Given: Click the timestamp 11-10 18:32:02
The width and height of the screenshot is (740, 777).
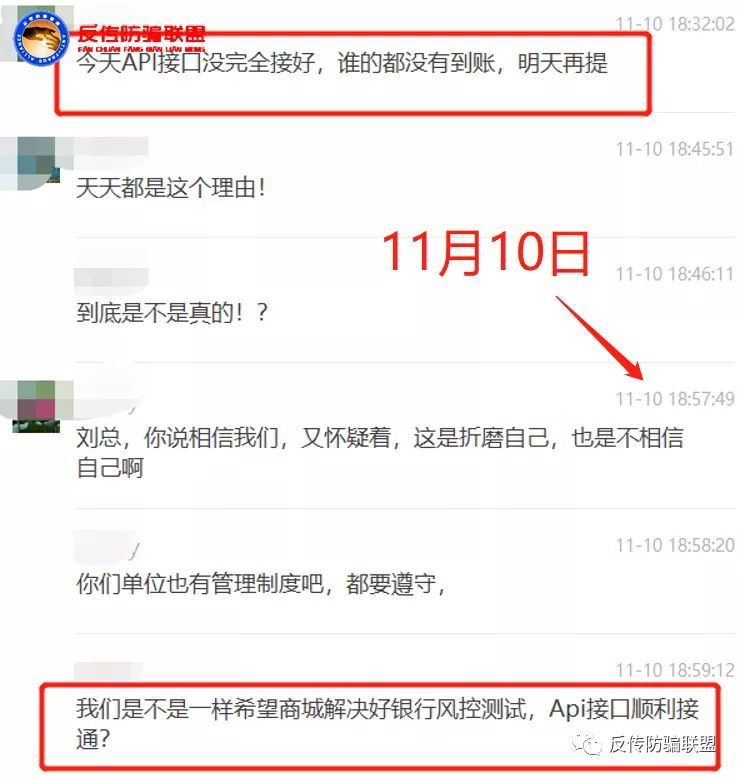Looking at the screenshot, I should (675, 24).
